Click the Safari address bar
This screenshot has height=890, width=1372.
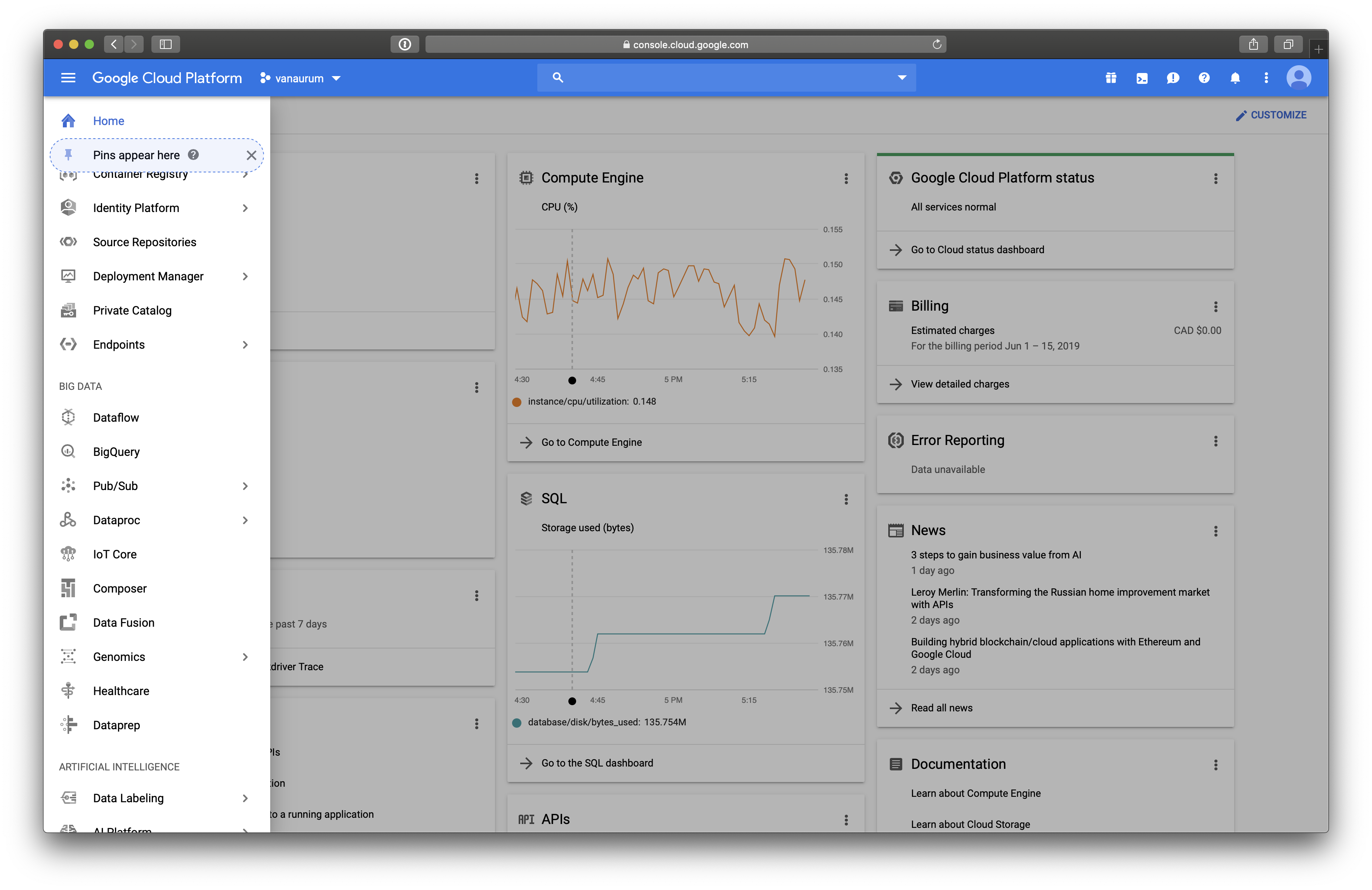click(686, 44)
